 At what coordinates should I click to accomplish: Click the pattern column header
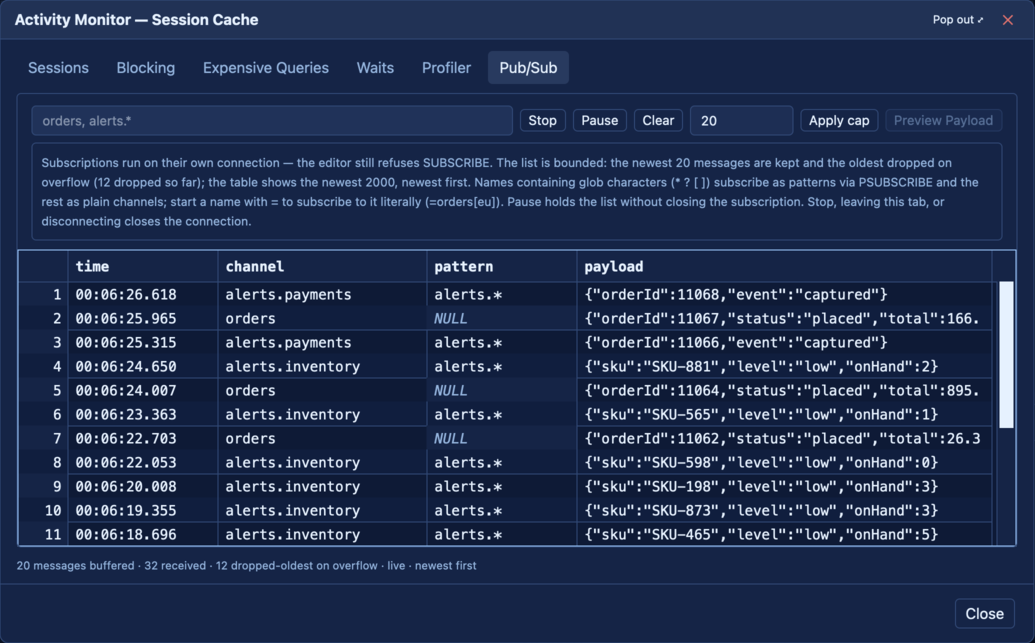pos(502,267)
